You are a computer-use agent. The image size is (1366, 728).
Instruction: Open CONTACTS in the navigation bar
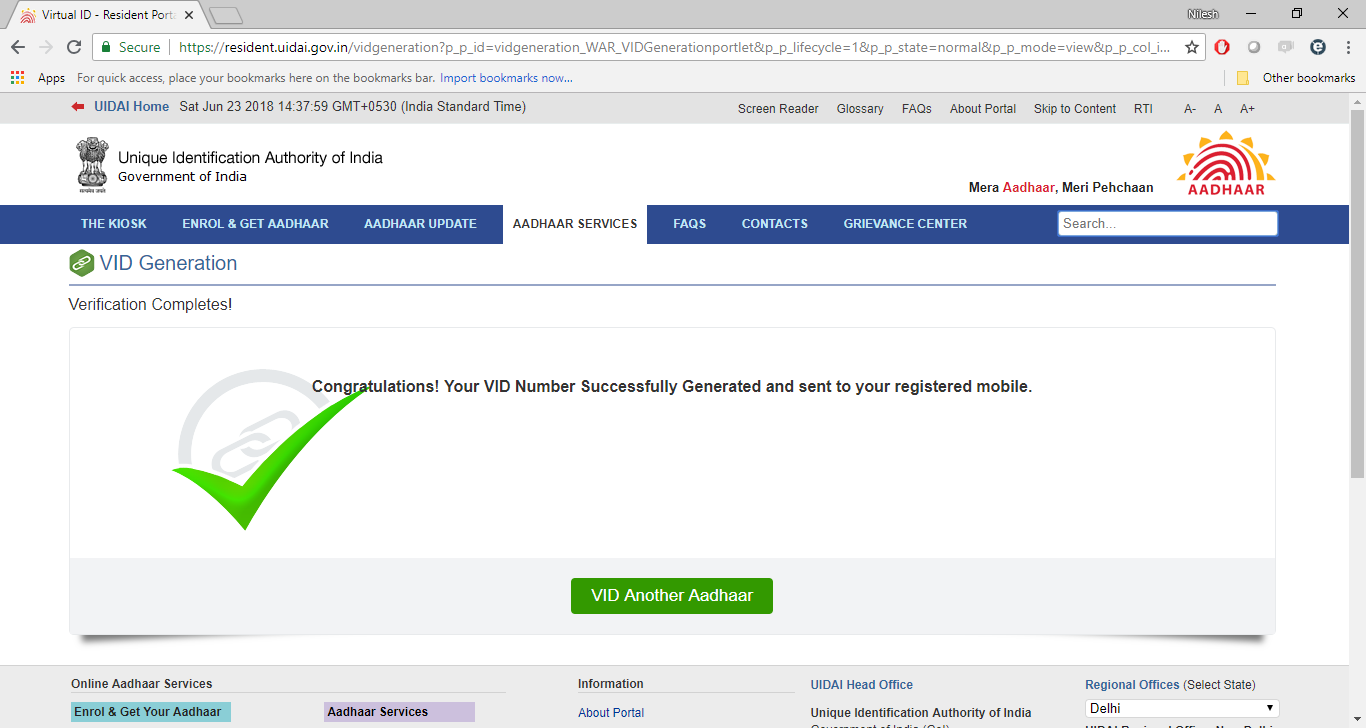775,224
